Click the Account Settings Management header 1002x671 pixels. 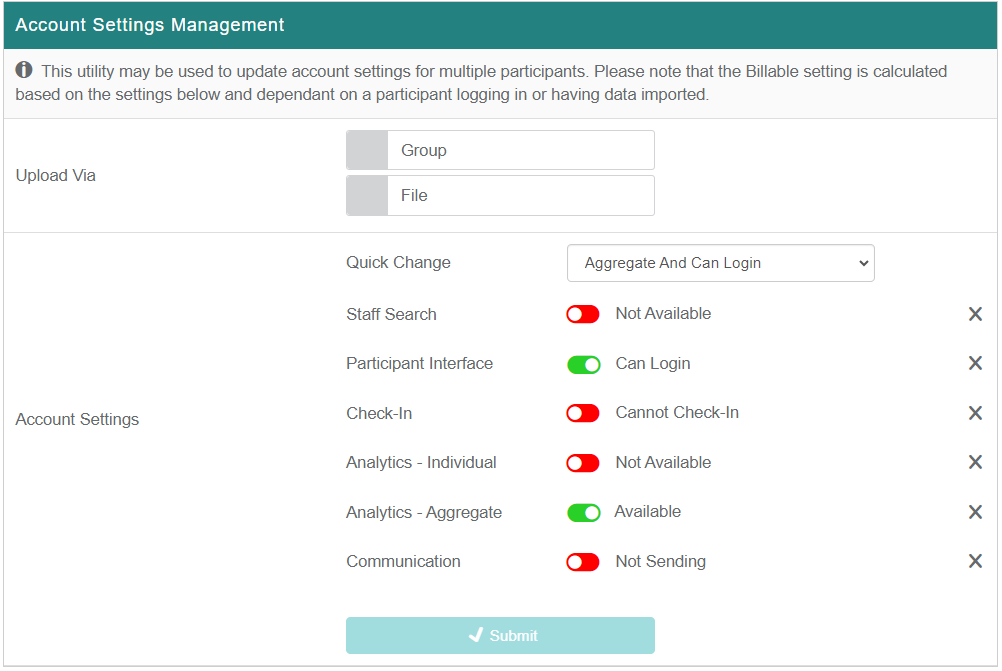(150, 25)
